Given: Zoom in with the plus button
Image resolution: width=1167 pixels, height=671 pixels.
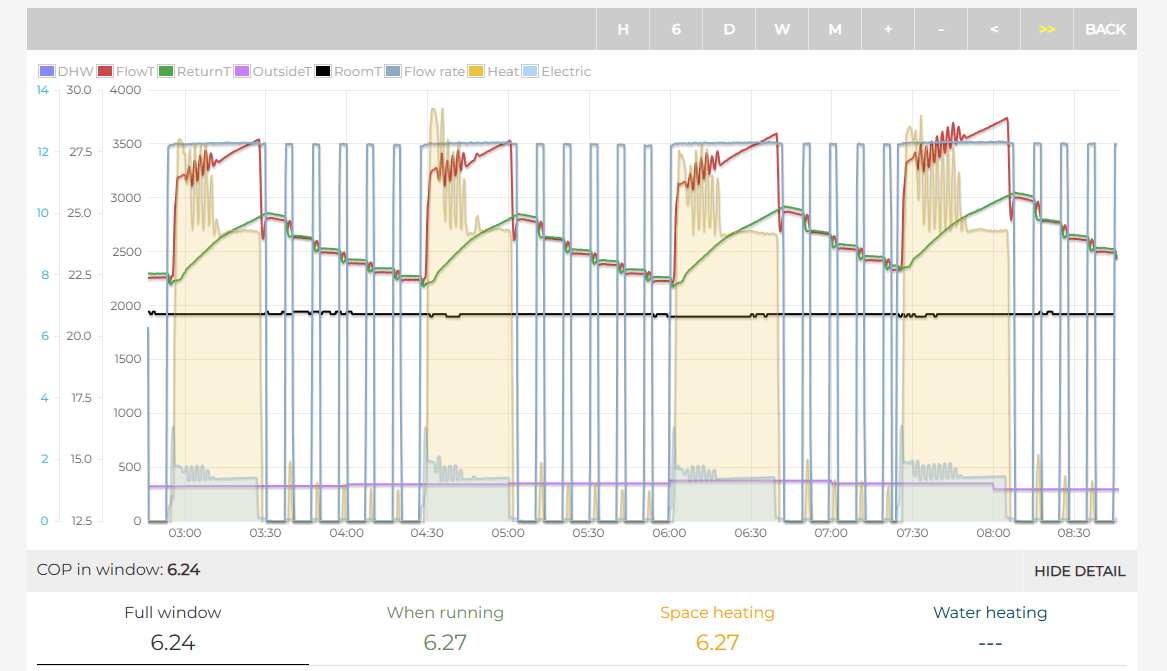Looking at the screenshot, I should point(888,29).
